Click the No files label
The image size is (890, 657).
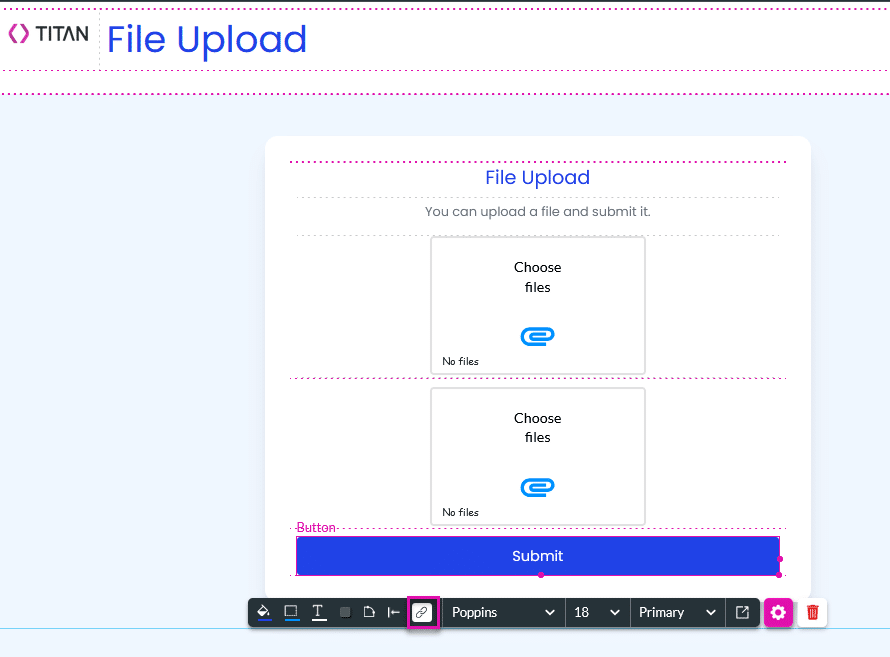coord(459,361)
